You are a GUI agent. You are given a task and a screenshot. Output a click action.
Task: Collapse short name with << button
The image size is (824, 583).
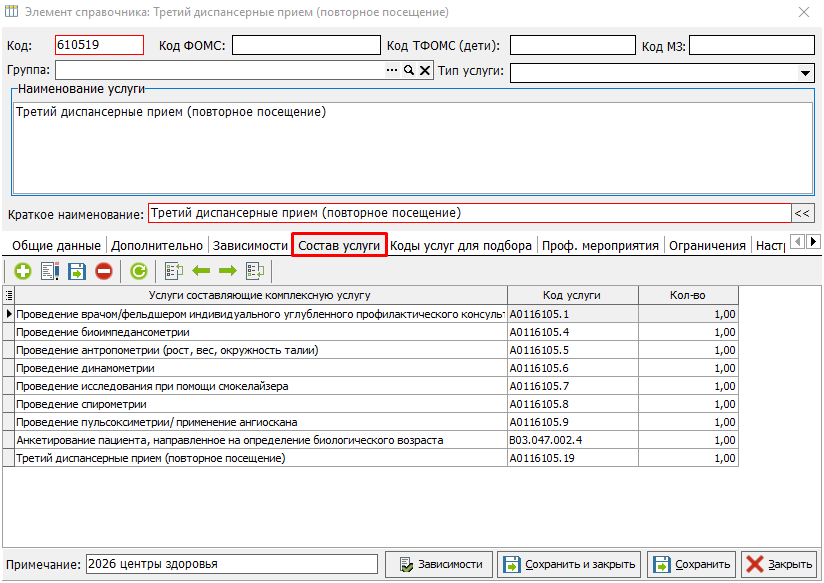pyautogui.click(x=803, y=213)
